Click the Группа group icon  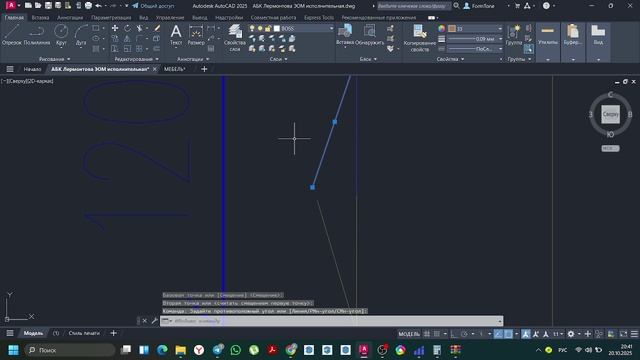(513, 34)
